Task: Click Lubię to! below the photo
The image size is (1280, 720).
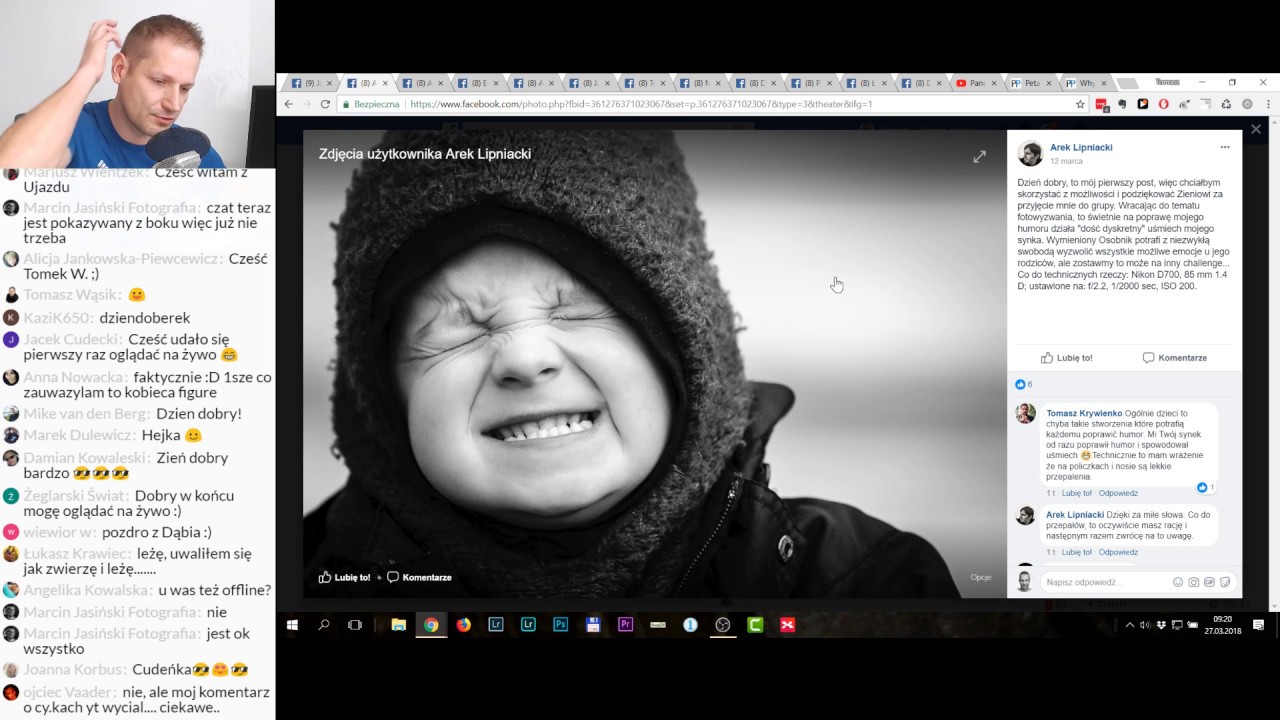Action: [345, 577]
